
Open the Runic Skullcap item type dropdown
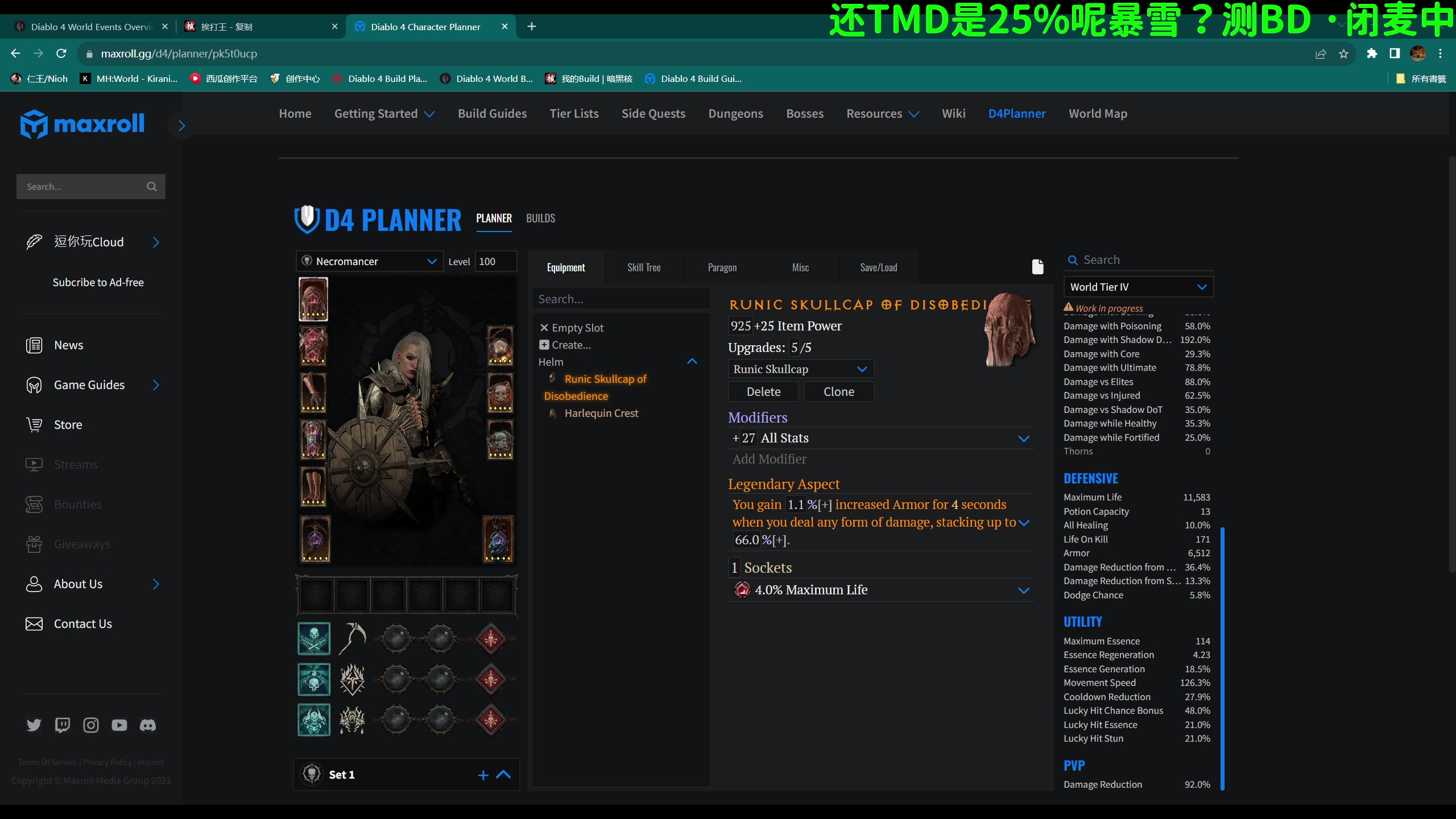tap(801, 369)
